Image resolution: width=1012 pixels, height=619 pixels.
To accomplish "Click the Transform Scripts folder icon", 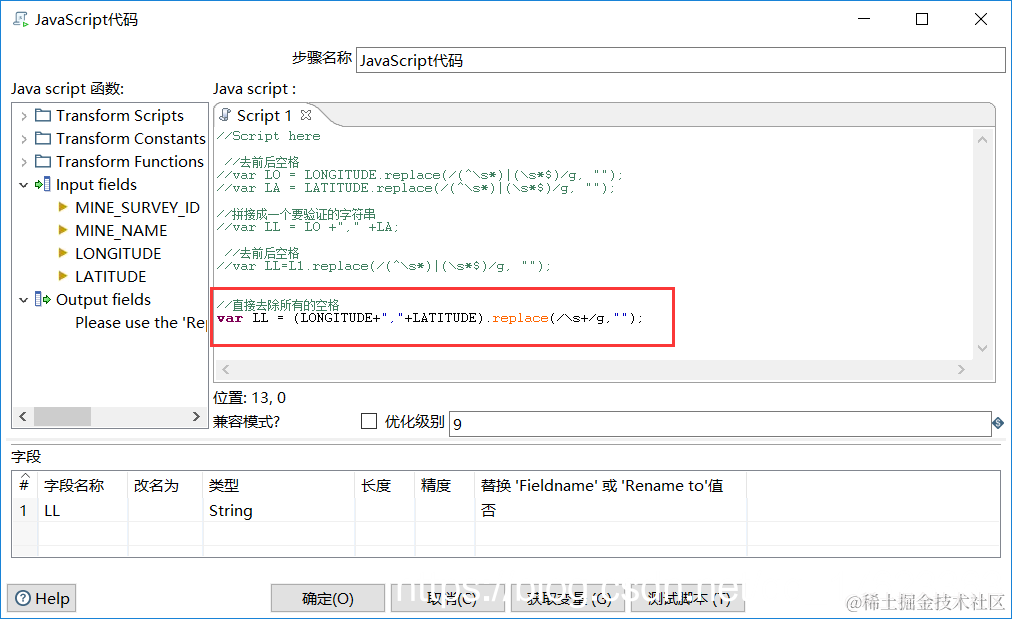I will point(43,116).
